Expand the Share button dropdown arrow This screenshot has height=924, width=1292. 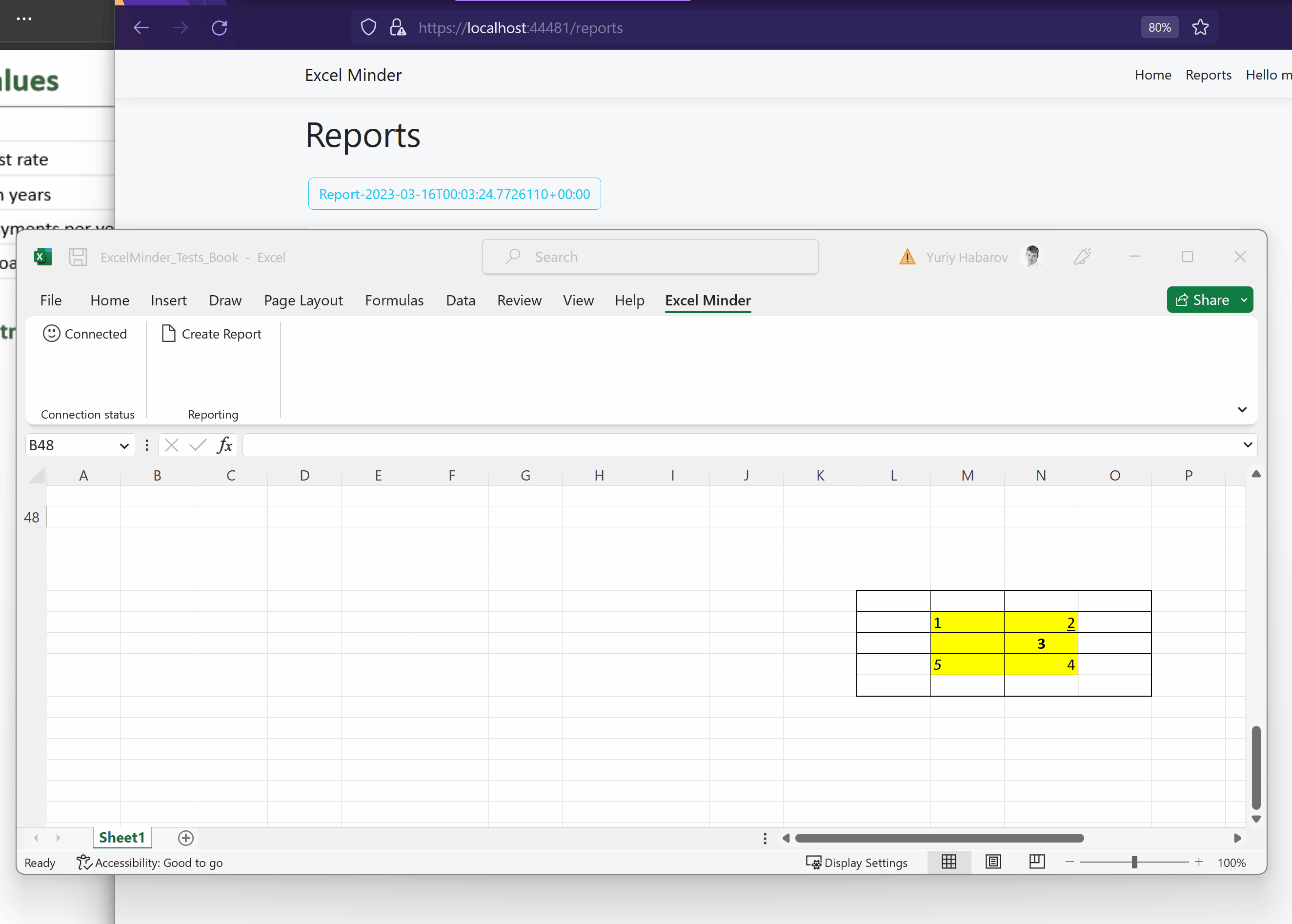[x=1244, y=300]
